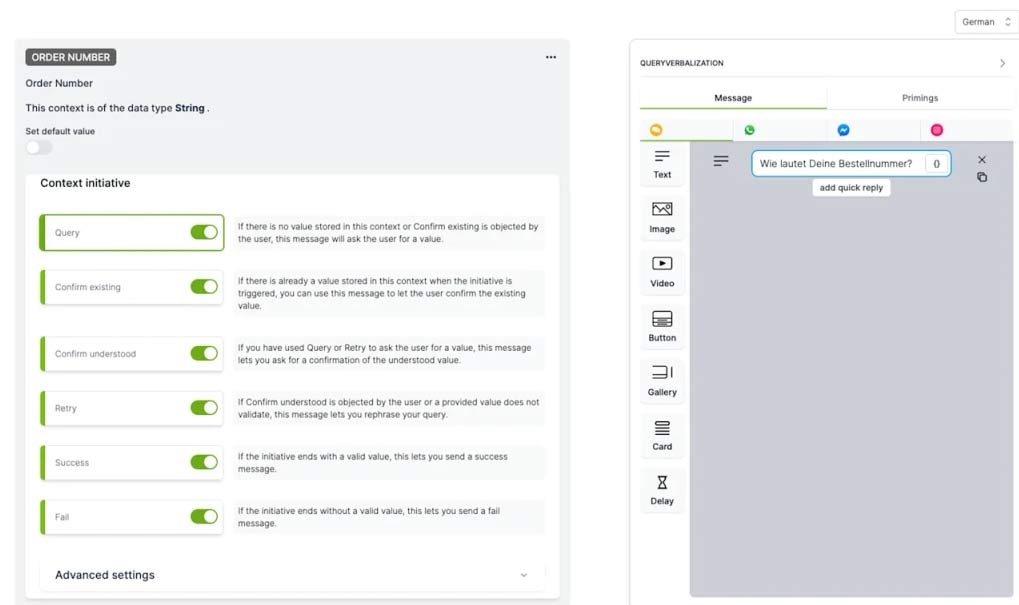
Task: Open the German language dropdown
Action: tap(986, 21)
